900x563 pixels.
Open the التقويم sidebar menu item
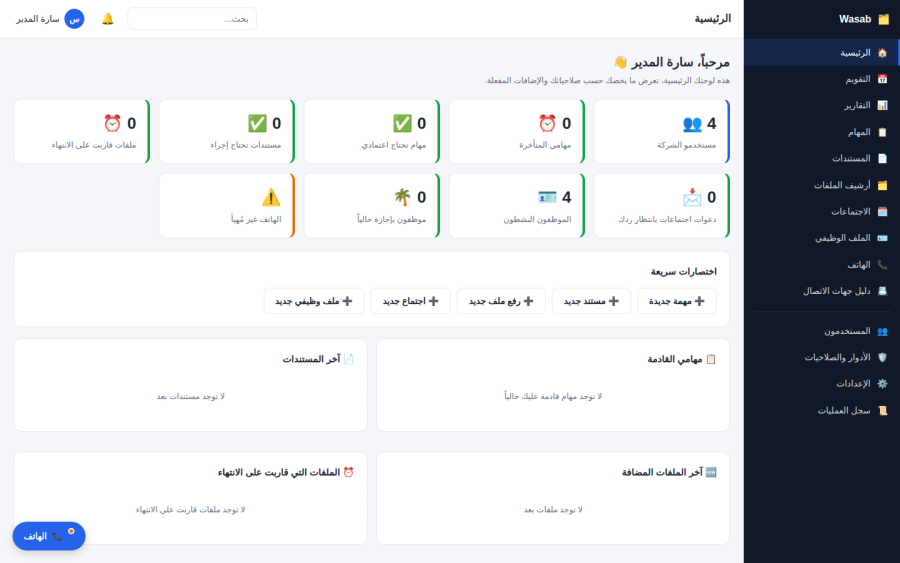pyautogui.click(x=822, y=79)
